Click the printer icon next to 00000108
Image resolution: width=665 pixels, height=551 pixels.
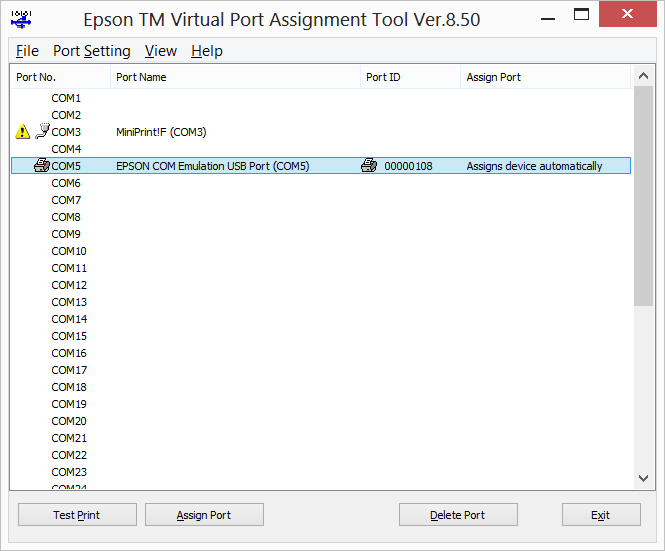point(369,165)
